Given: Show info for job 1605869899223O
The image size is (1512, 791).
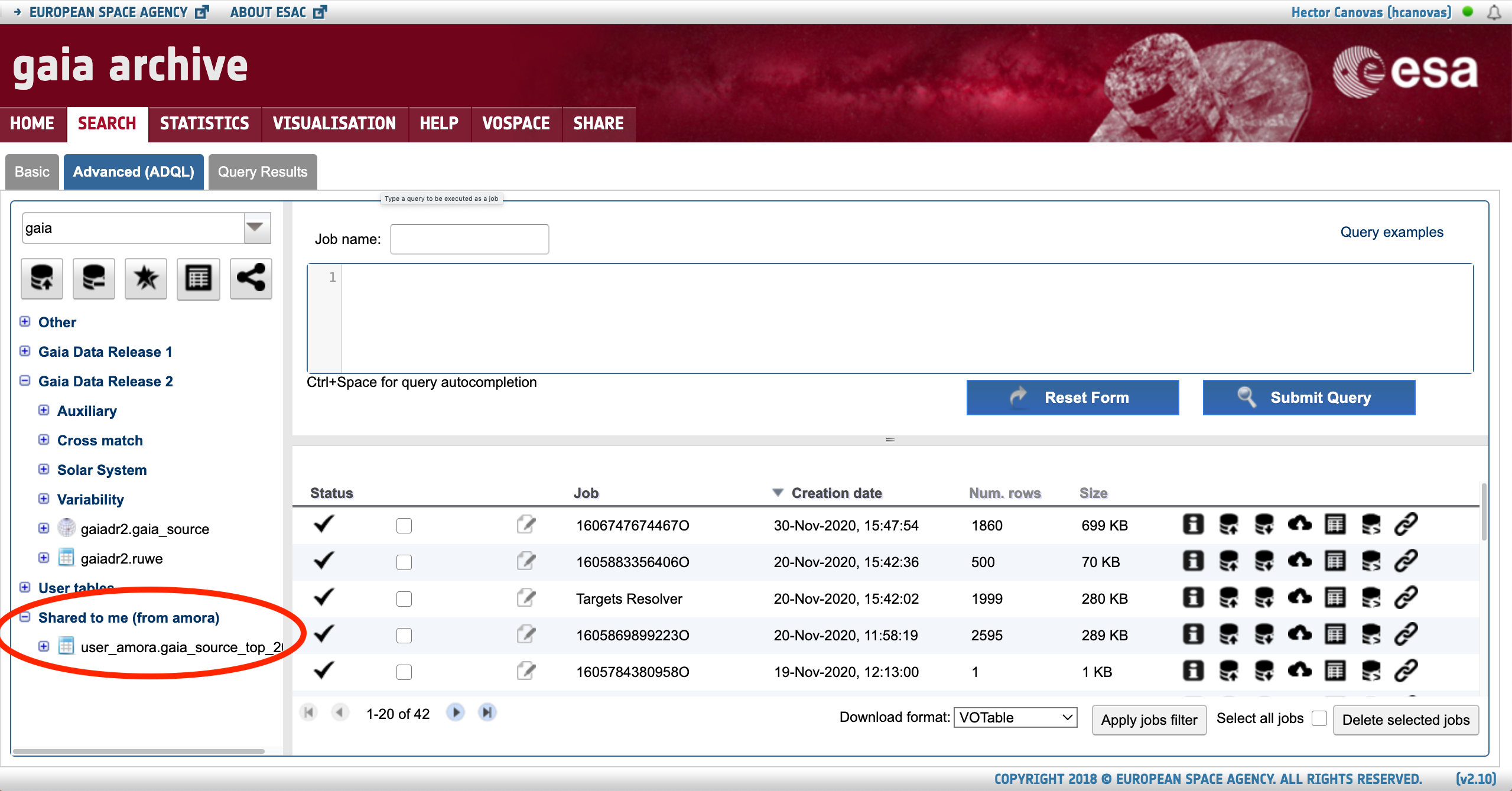Looking at the screenshot, I should tap(1193, 634).
